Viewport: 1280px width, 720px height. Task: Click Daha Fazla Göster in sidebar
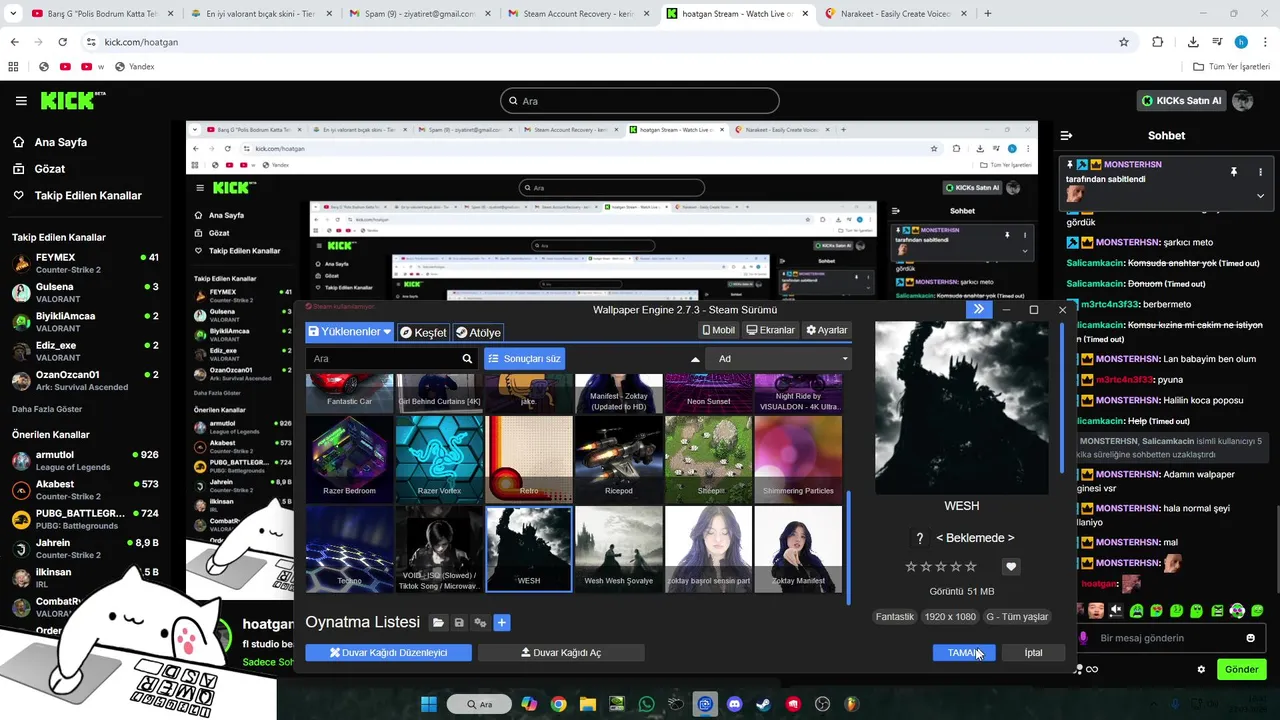47,409
